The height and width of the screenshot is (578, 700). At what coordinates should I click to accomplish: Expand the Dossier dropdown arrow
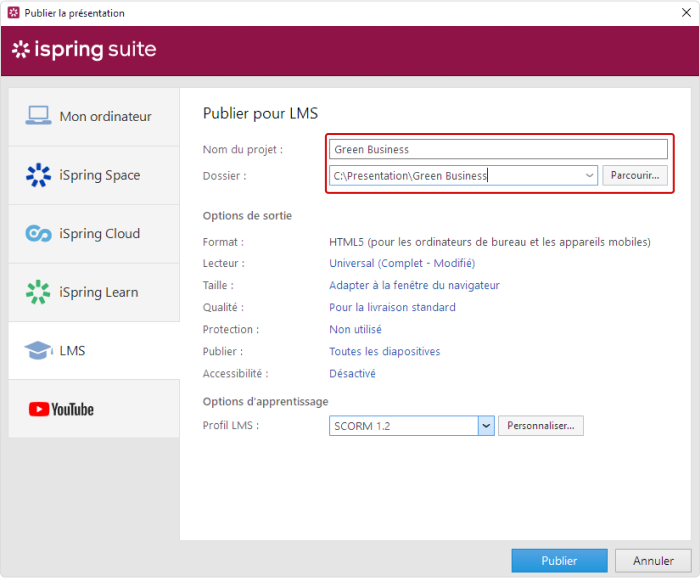[x=590, y=175]
